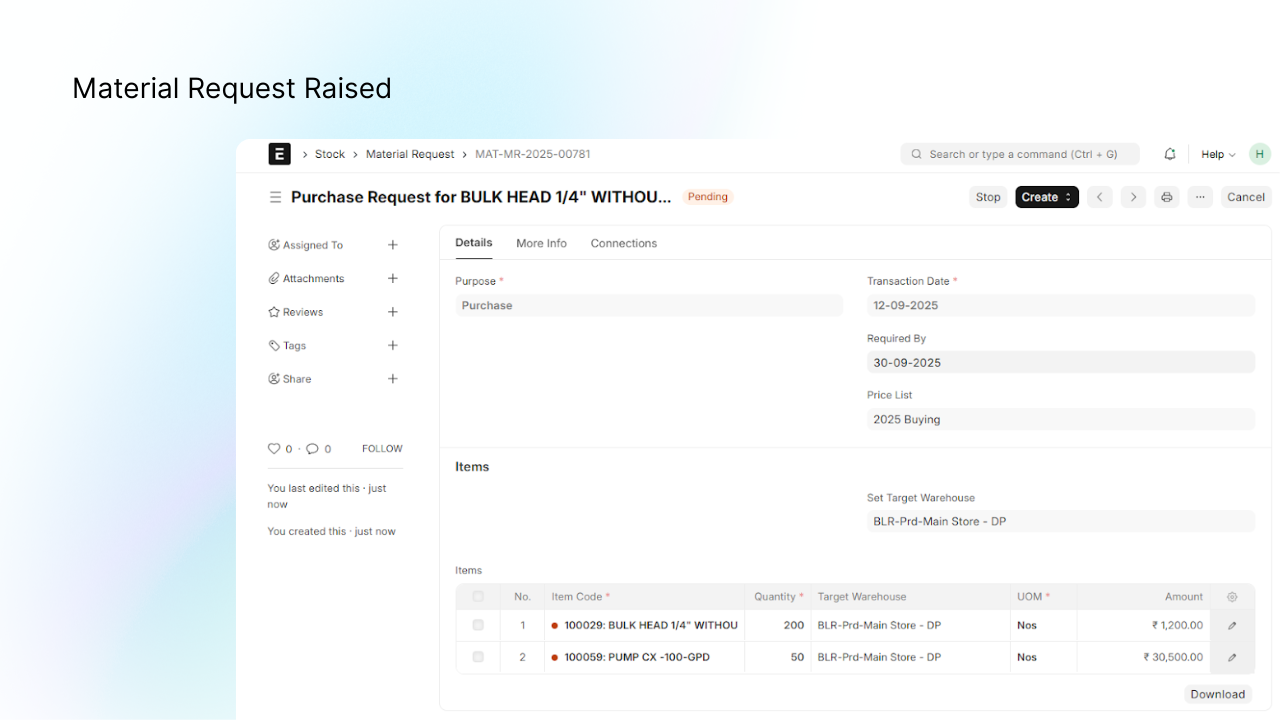This screenshot has height=720, width=1280.
Task: Click the Reviews sidebar label
Action: point(303,312)
